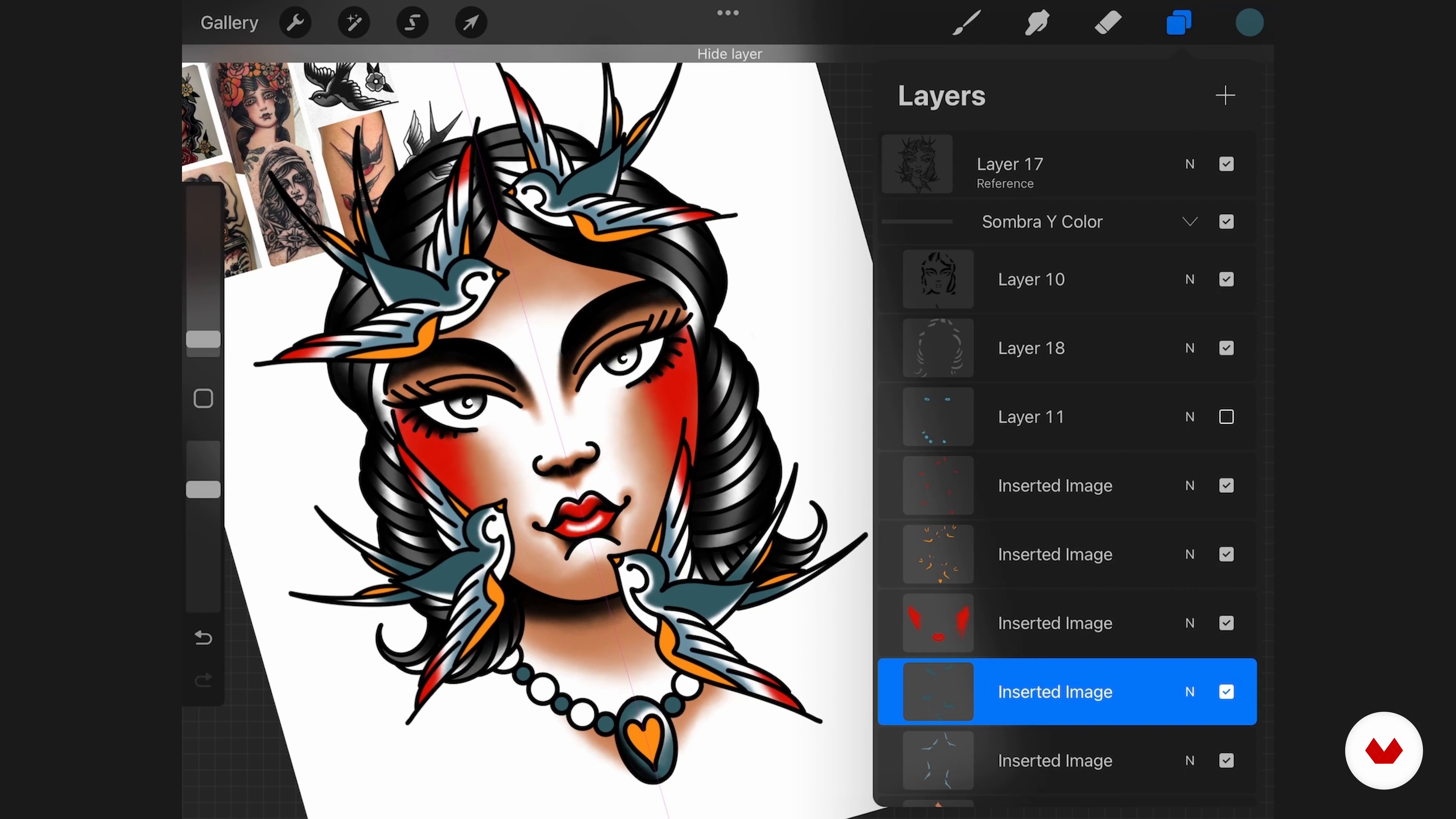
Task: Select the Eraser tool
Action: tap(1108, 23)
